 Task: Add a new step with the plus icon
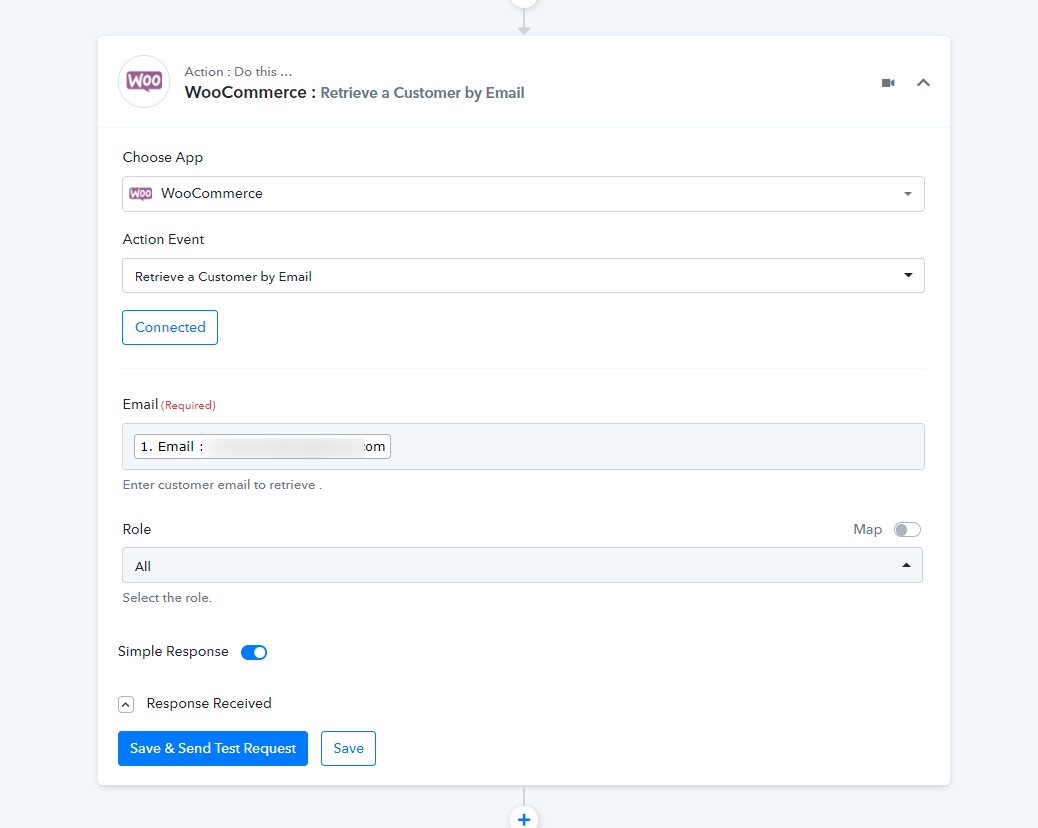pyautogui.click(x=524, y=819)
